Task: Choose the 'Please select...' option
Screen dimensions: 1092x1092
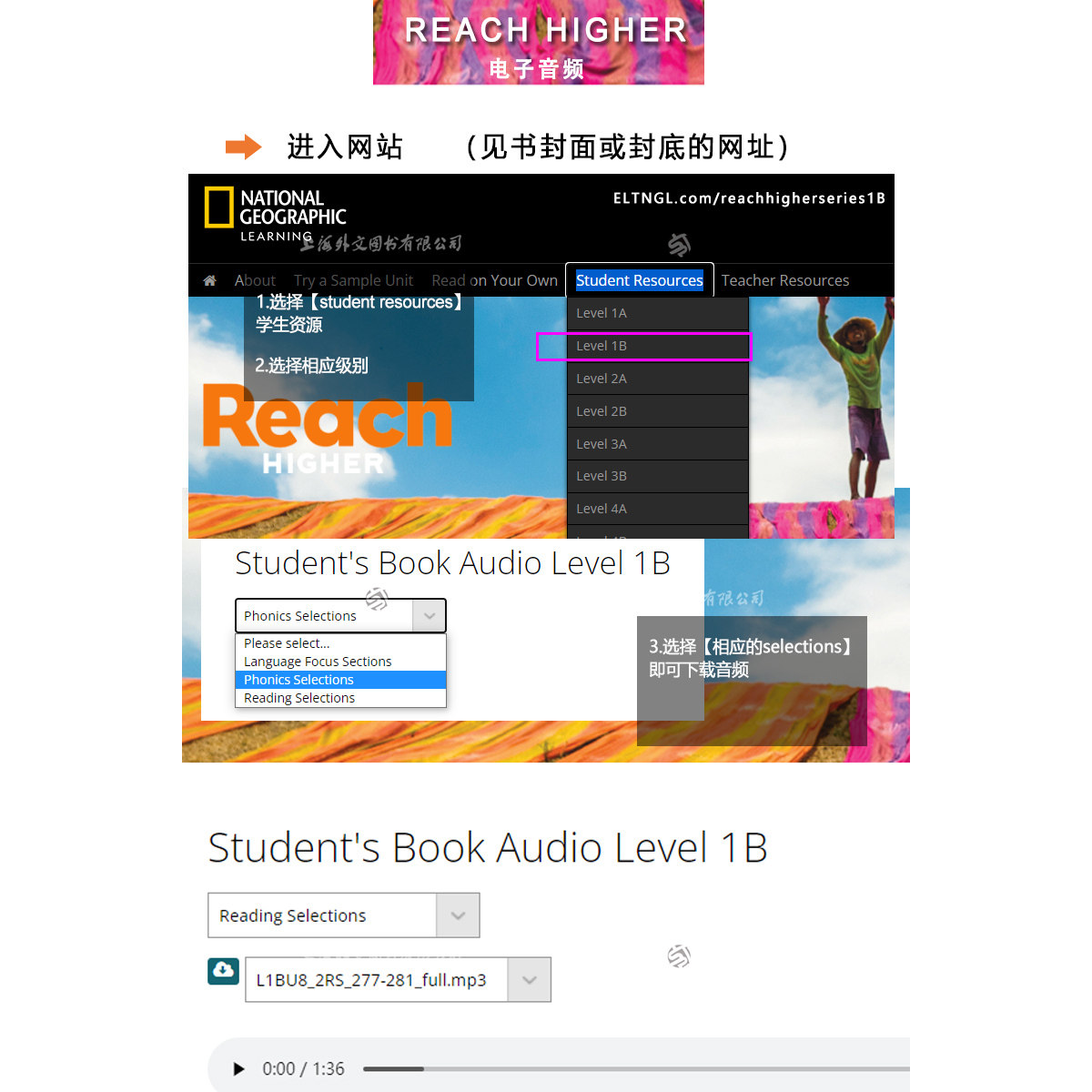Action: (340, 643)
